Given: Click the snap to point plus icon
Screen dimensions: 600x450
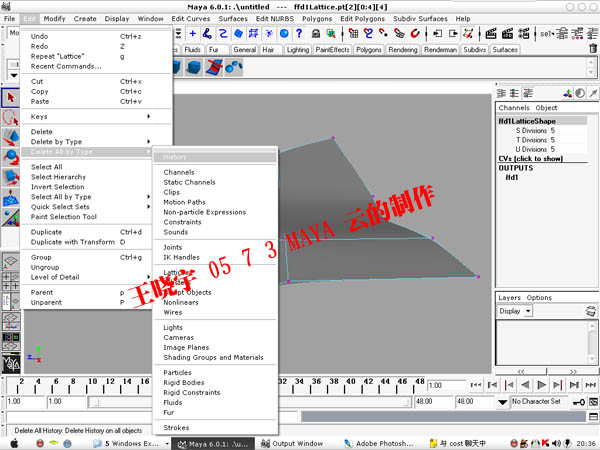Looking at the screenshot, I should pyautogui.click(x=192, y=34).
